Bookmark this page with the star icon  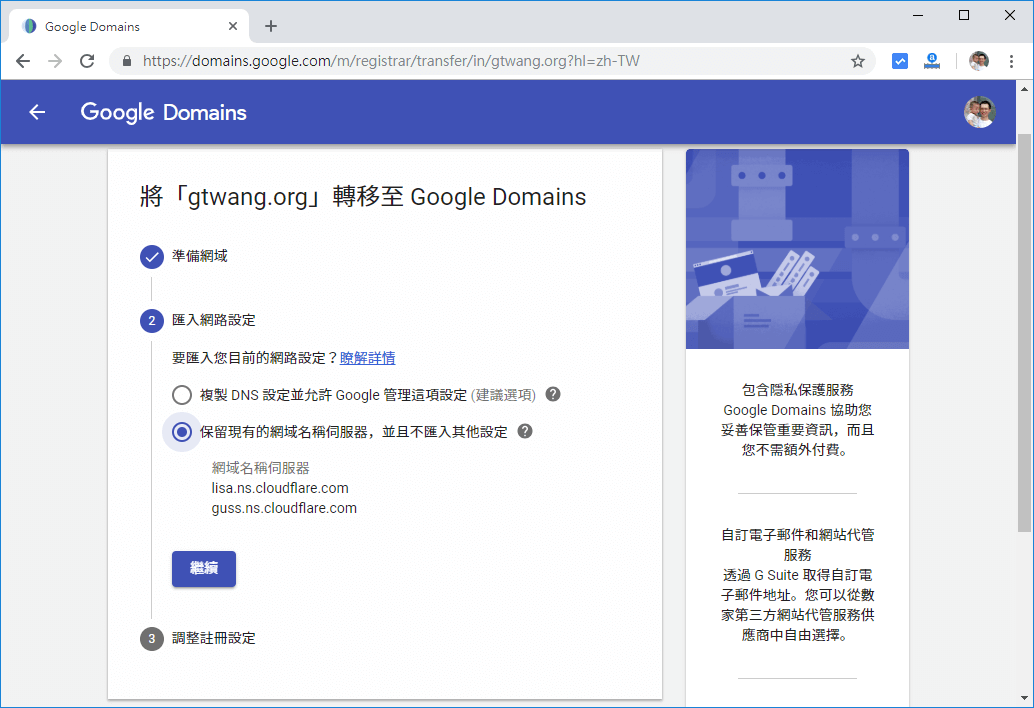[857, 61]
